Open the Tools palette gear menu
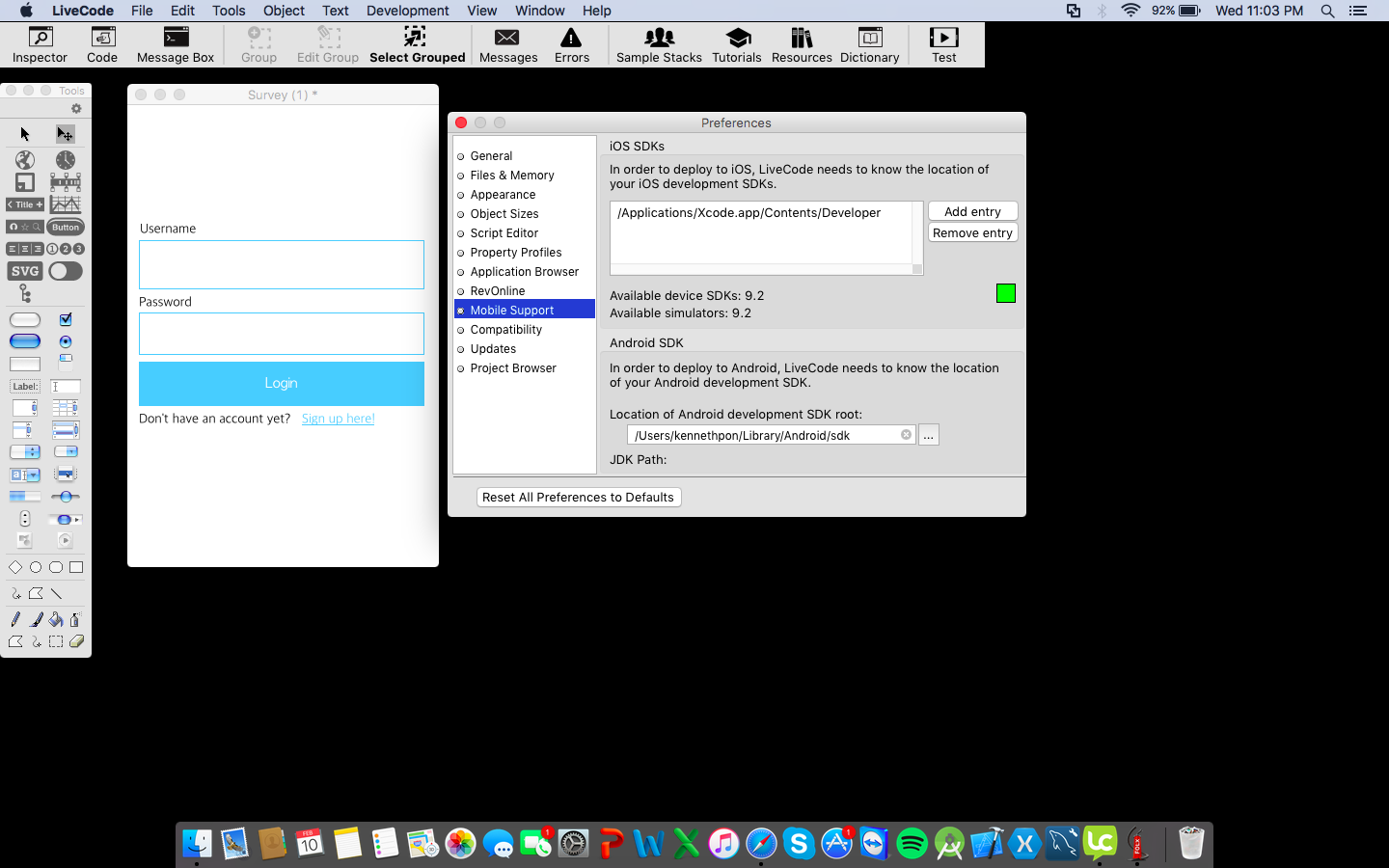Screen dimensions: 1389x868 (x=76, y=109)
